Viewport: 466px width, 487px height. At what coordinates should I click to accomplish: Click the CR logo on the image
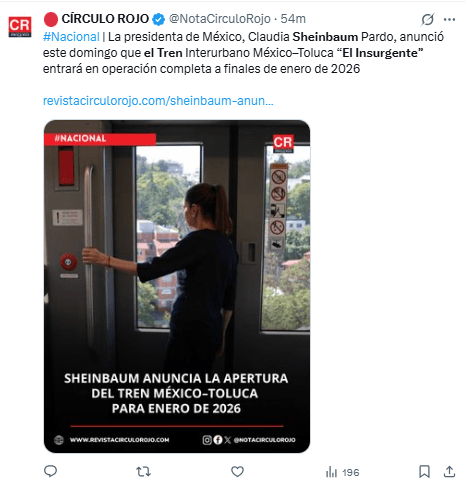point(283,143)
